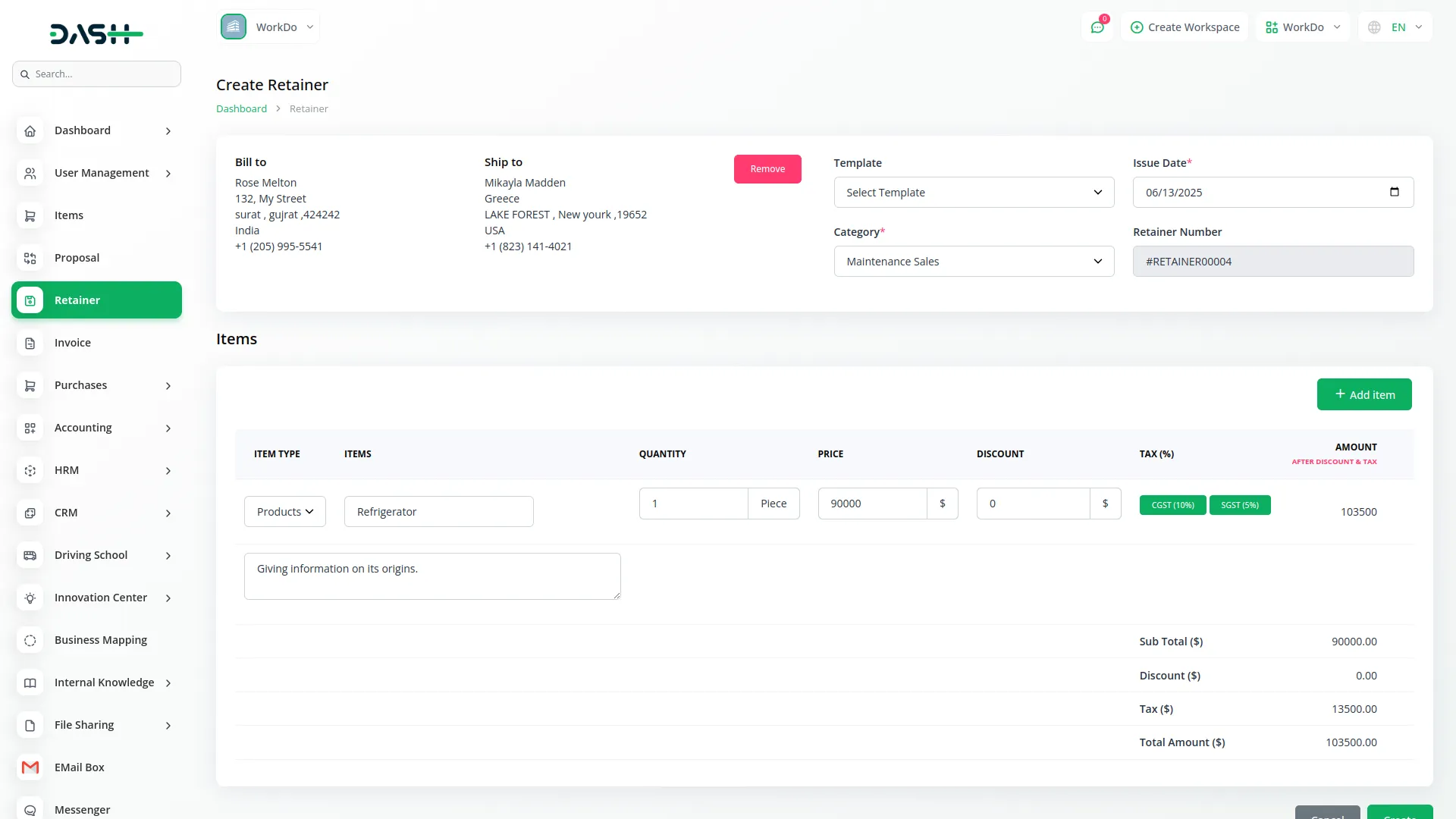1456x819 pixels.
Task: Click the red Remove button
Action: point(767,169)
